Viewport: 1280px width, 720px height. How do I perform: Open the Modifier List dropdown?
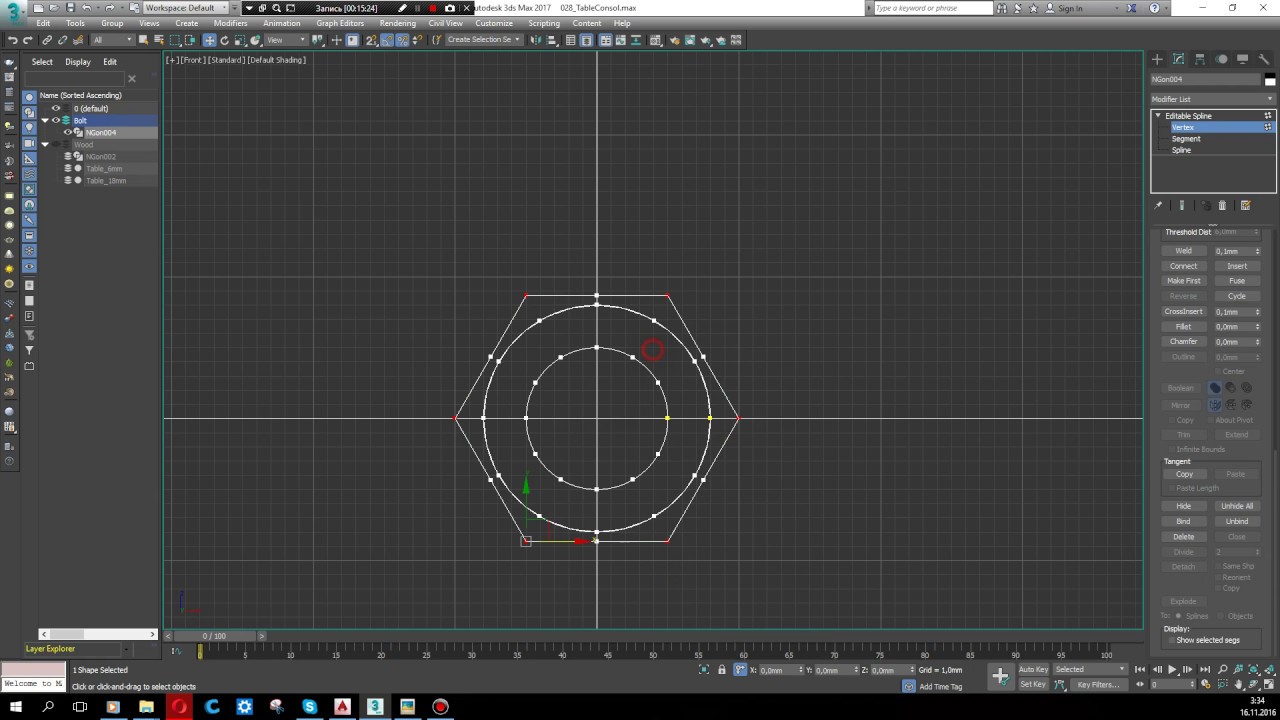tap(1213, 99)
